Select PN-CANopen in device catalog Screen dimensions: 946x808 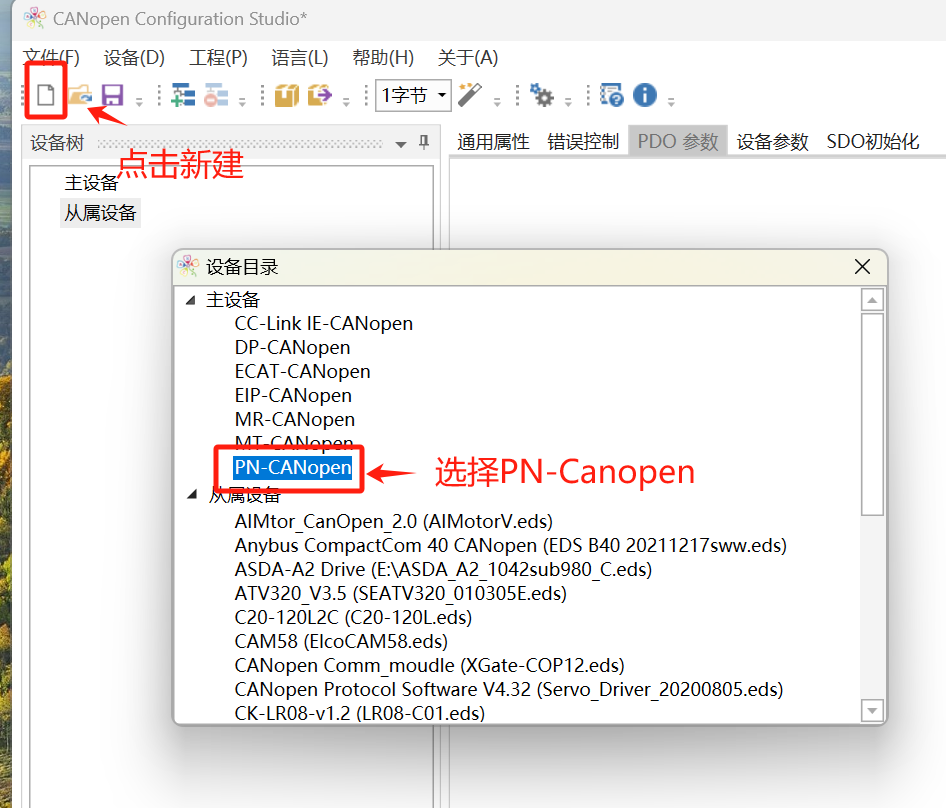coord(293,468)
